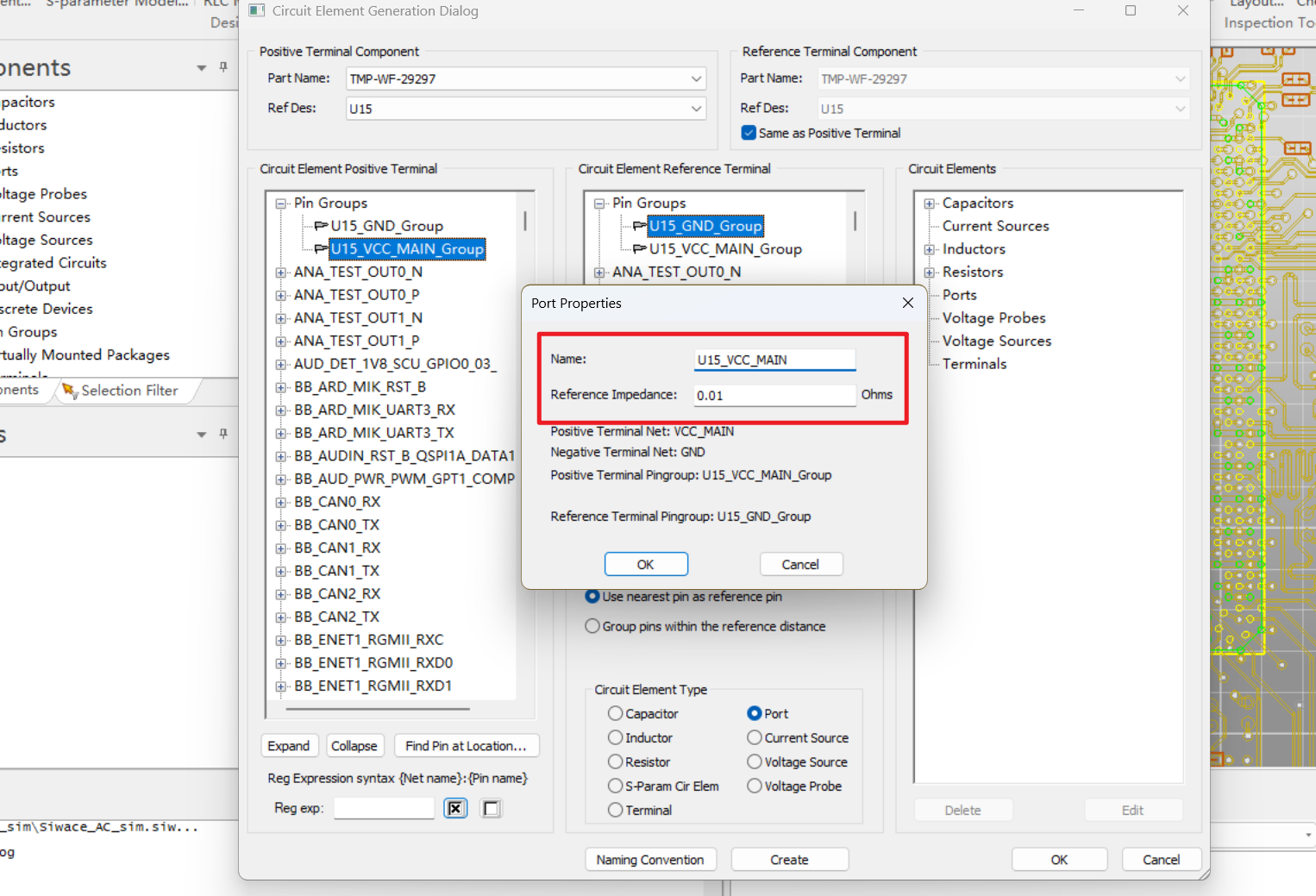Choose Voltage Source element type
Image resolution: width=1316 pixels, height=896 pixels.
(x=754, y=761)
